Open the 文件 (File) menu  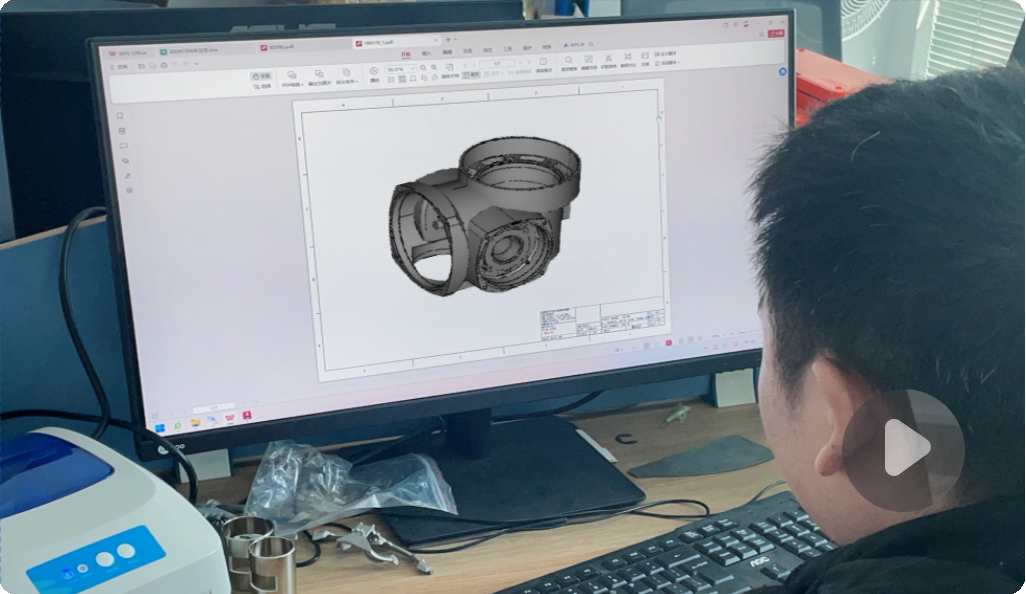tap(120, 67)
